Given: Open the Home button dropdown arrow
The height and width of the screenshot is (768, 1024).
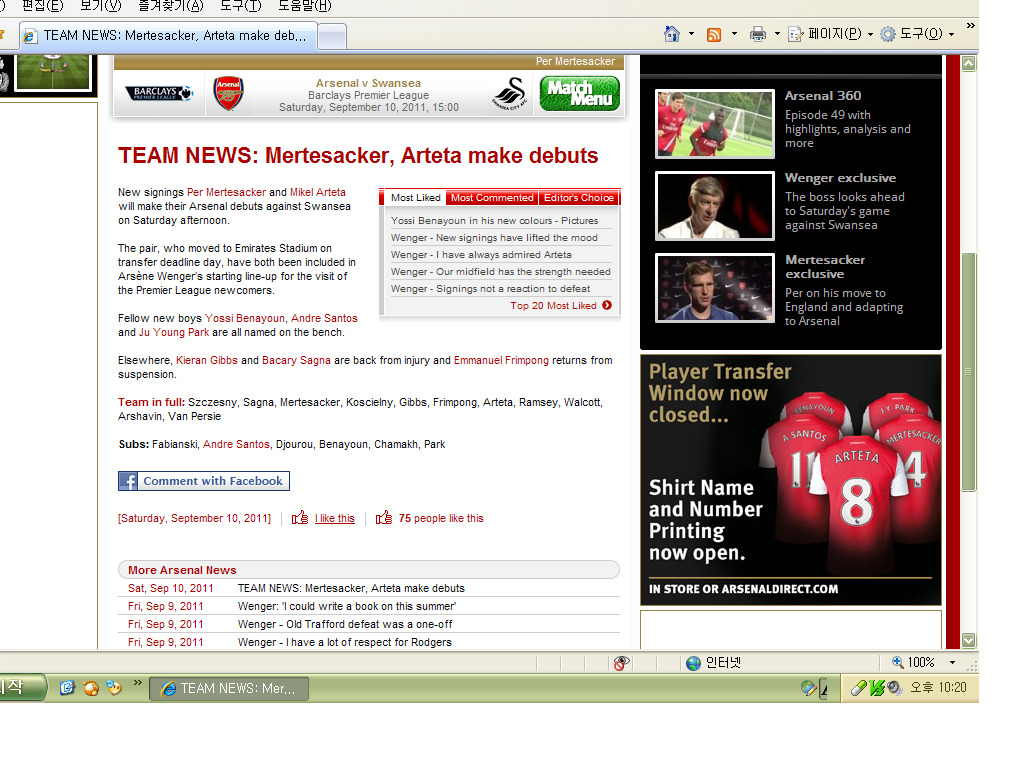Looking at the screenshot, I should (x=691, y=34).
